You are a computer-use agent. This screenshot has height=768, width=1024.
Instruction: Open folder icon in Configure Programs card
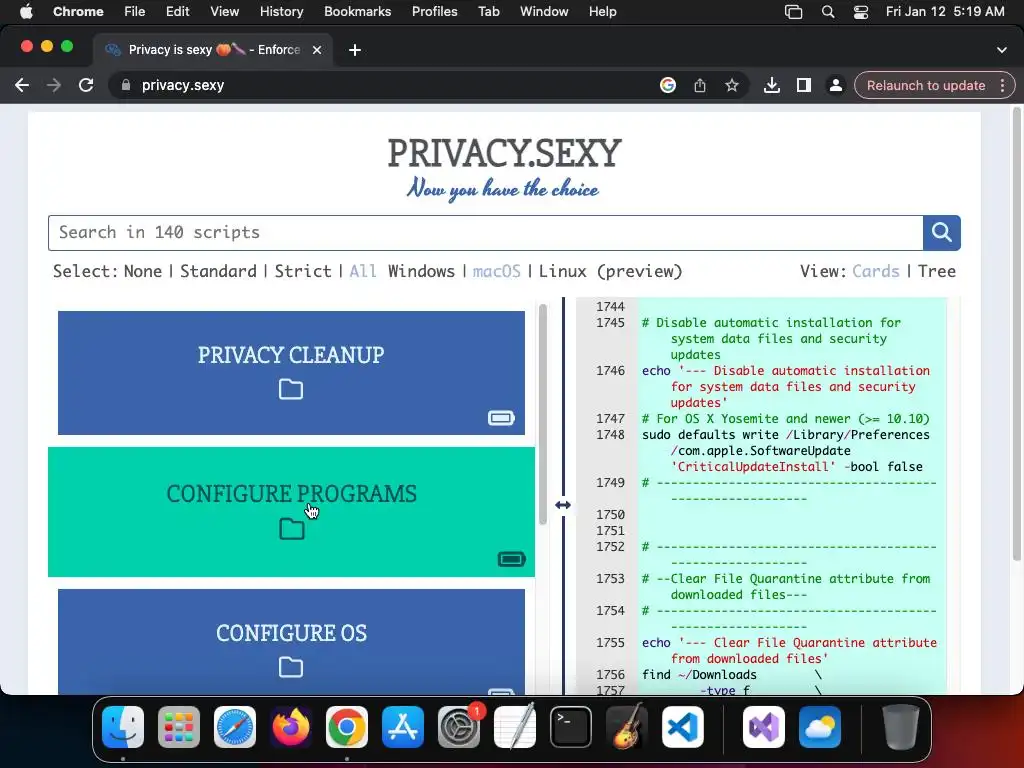tap(292, 529)
